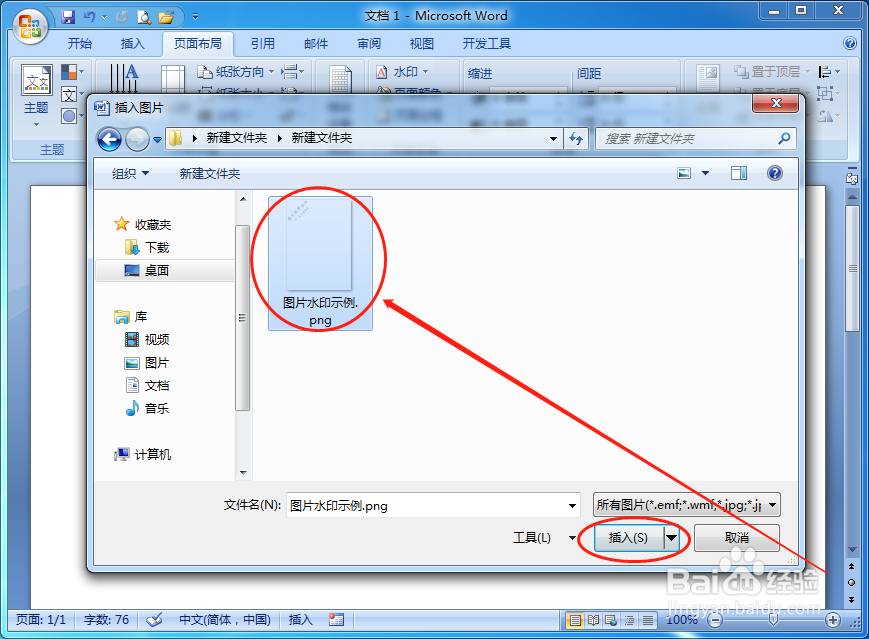Image resolution: width=869 pixels, height=639 pixels.
Task: Select 图片水印示例.png file thumbnail
Action: coord(320,263)
